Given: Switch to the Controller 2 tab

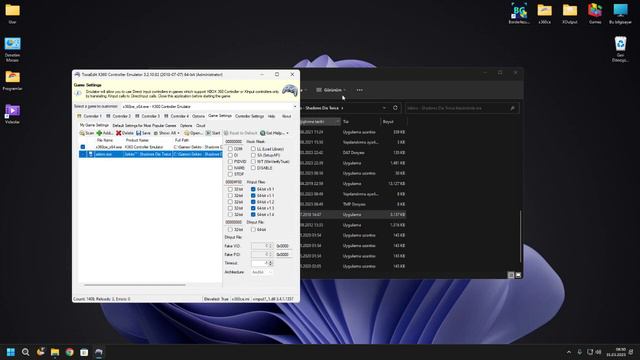Looking at the screenshot, I should click(118, 116).
